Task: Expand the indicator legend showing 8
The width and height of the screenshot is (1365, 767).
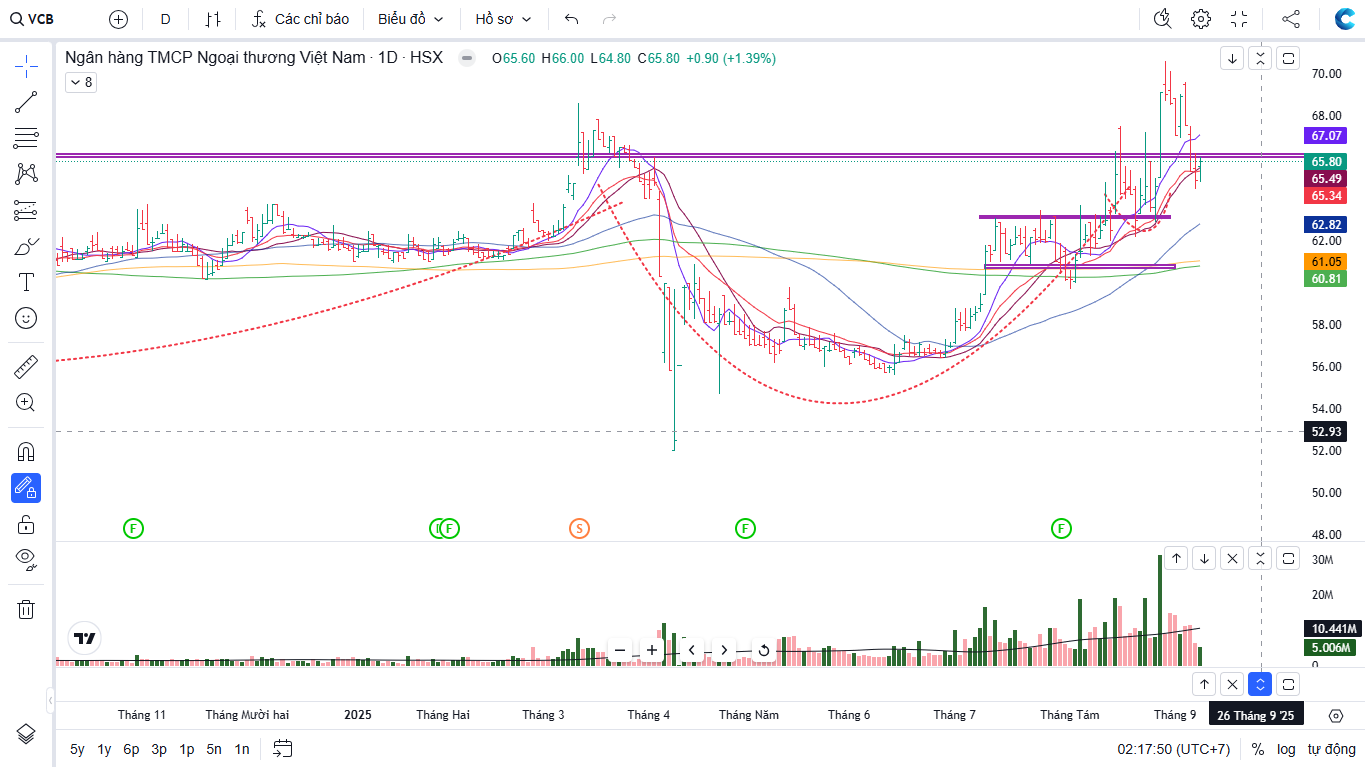Action: [80, 83]
